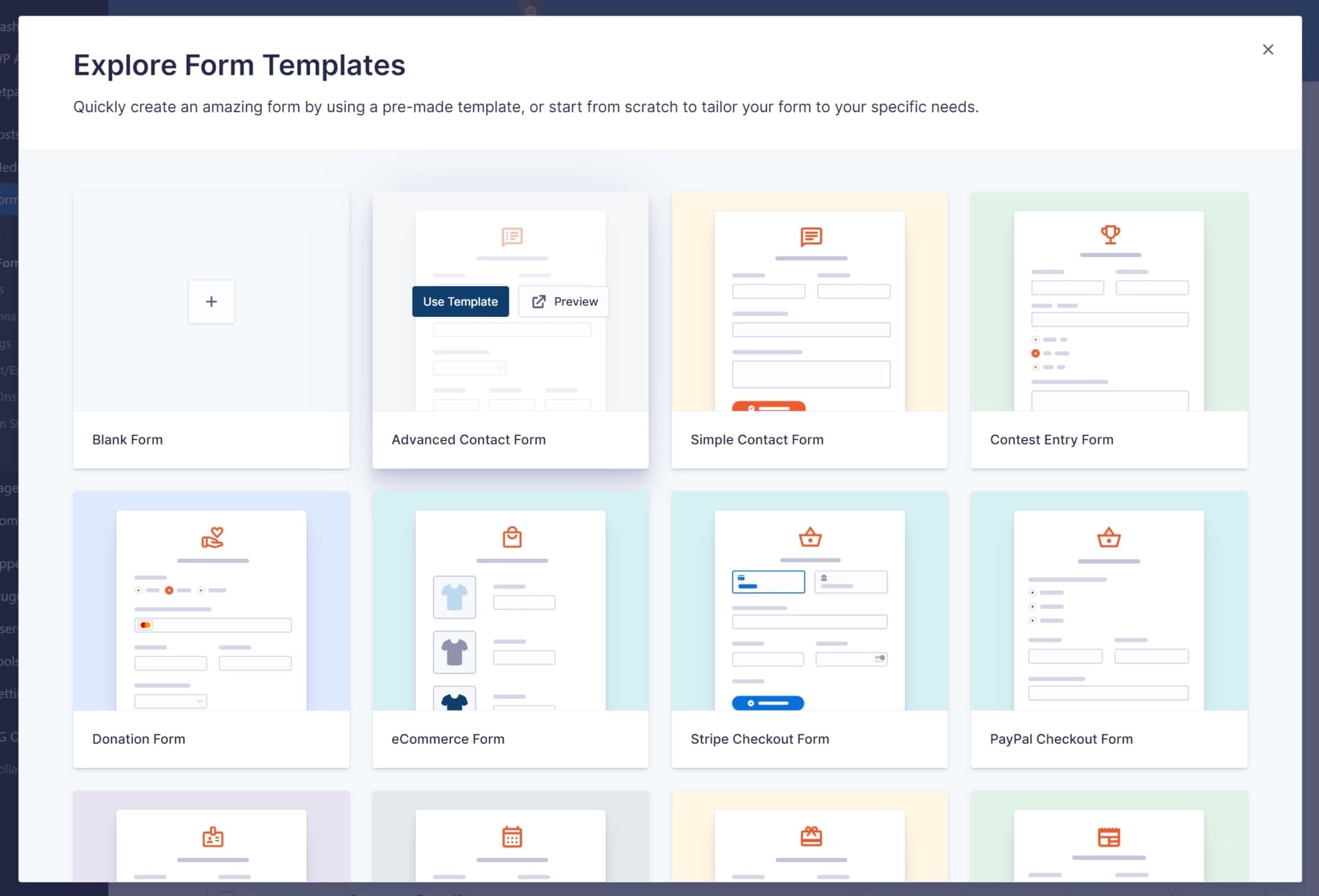Image resolution: width=1319 pixels, height=896 pixels.
Task: Select the trophy icon on Contest Entry Form
Action: [x=1111, y=234]
